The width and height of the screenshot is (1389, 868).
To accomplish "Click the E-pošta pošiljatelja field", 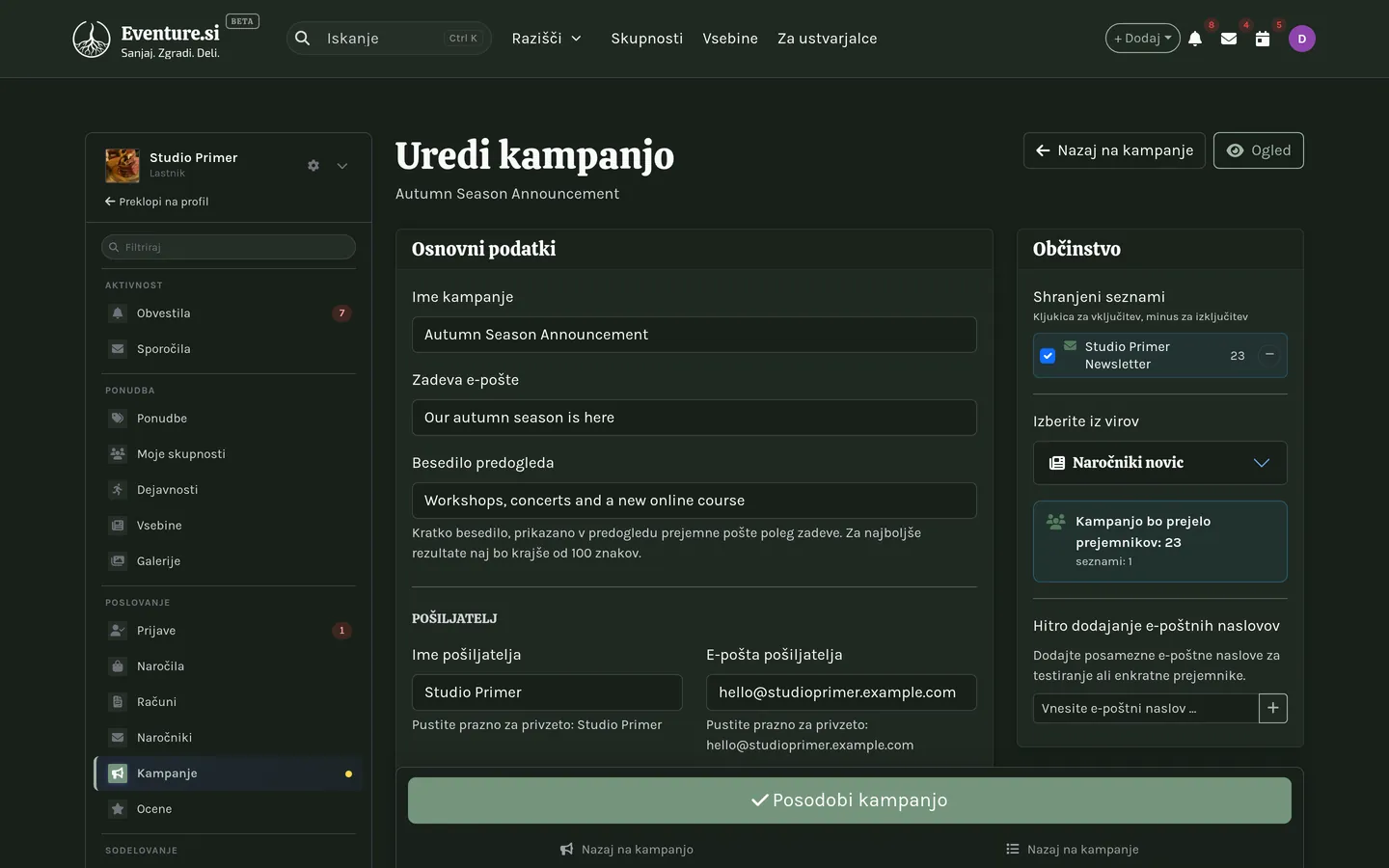I will 841,692.
